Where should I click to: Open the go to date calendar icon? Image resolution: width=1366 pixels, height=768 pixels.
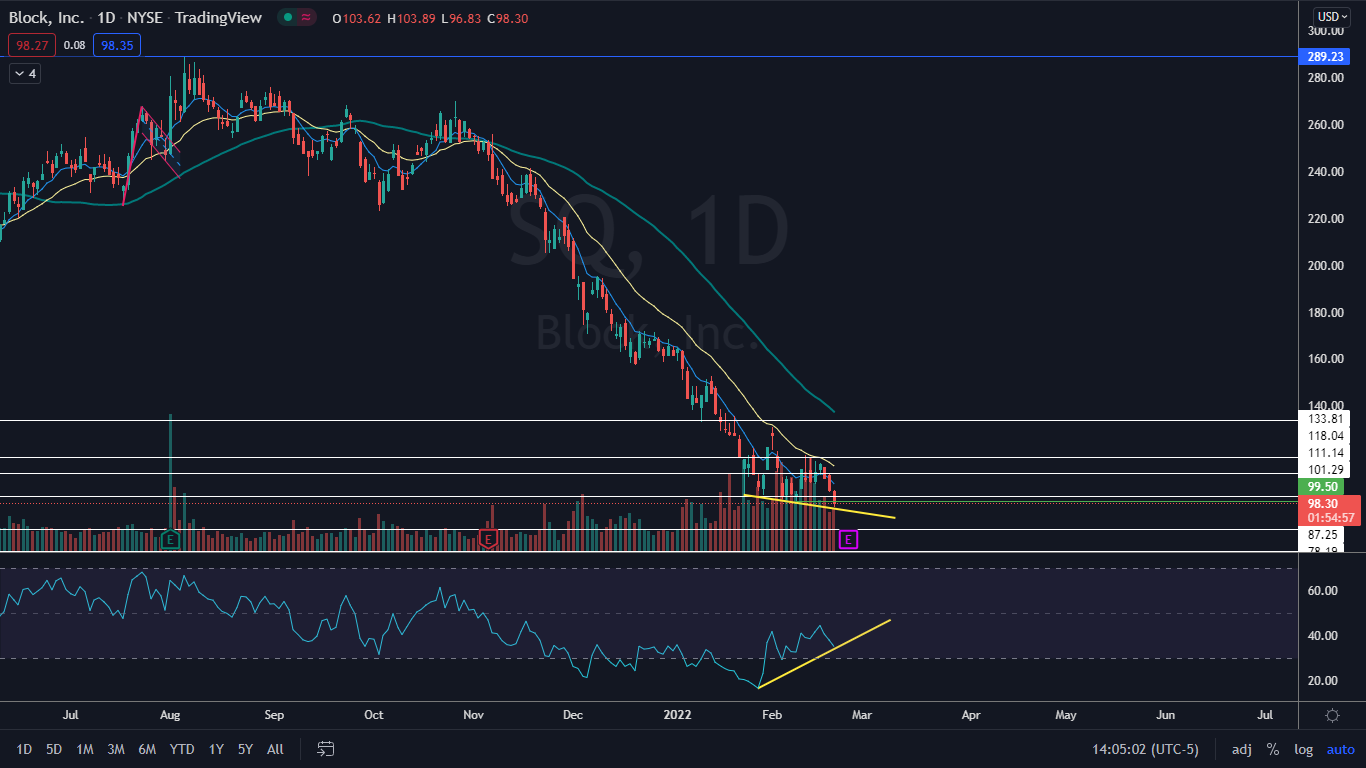point(325,748)
